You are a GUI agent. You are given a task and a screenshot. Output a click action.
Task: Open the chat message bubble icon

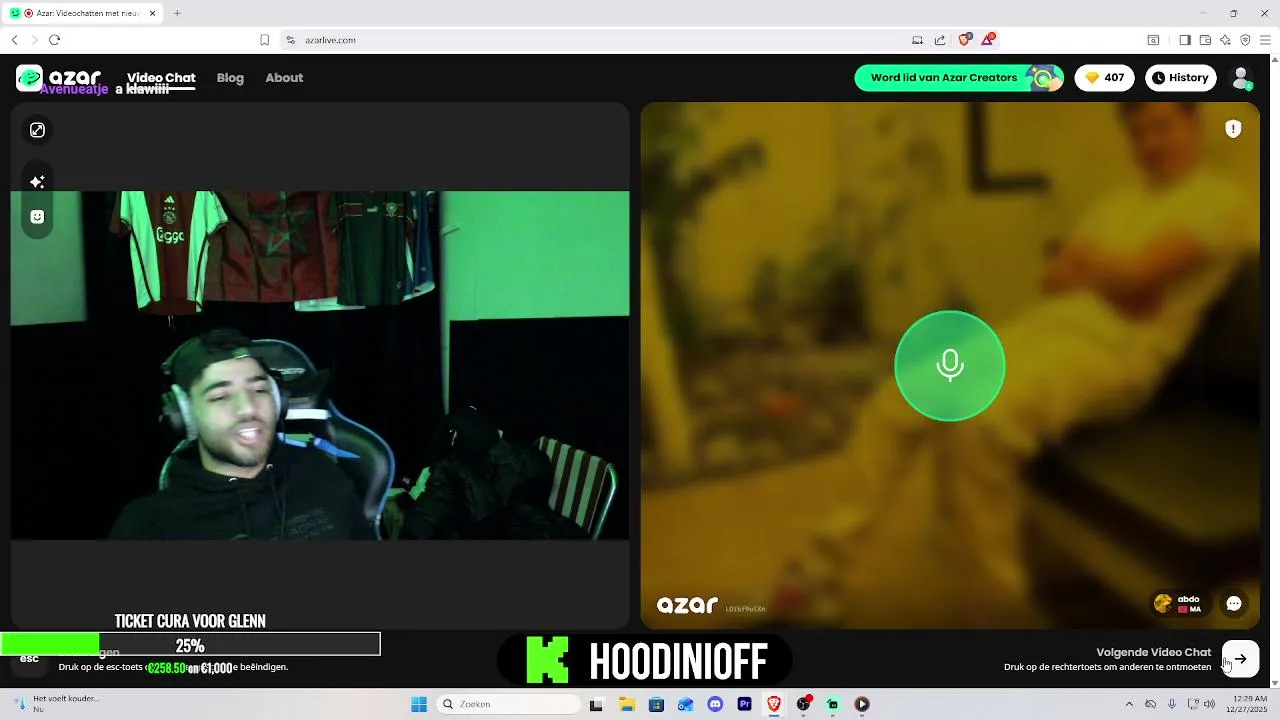point(1234,603)
